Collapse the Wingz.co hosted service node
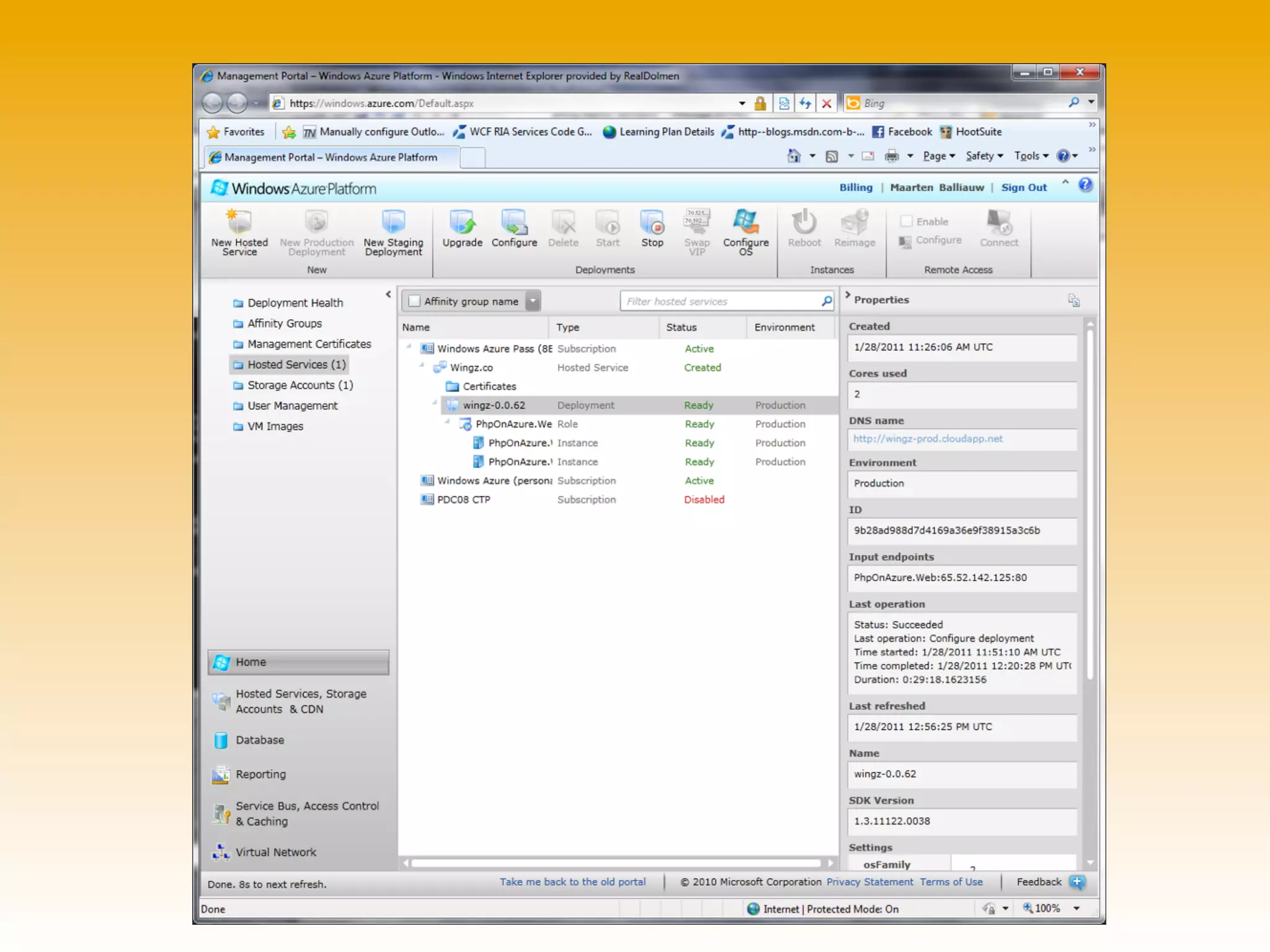 pos(422,366)
